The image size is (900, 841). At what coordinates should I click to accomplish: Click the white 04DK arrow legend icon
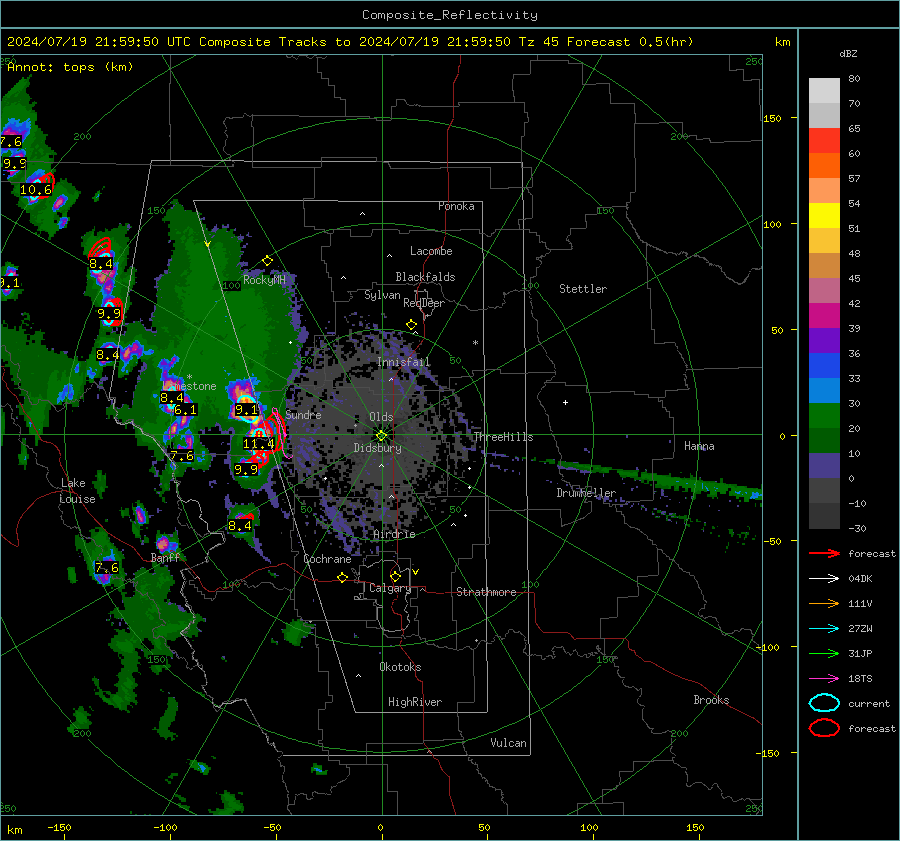tap(824, 579)
